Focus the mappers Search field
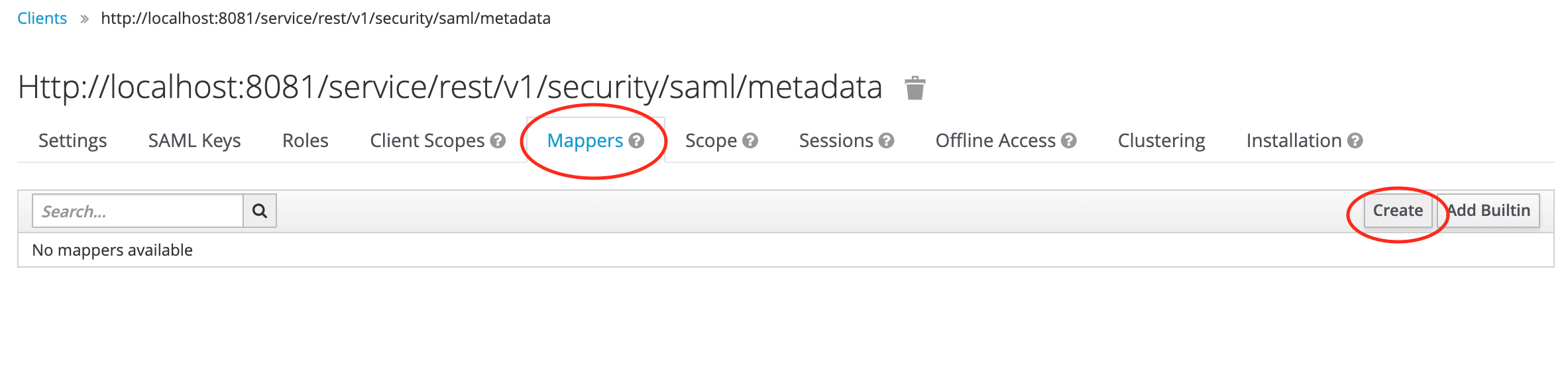 [x=138, y=211]
